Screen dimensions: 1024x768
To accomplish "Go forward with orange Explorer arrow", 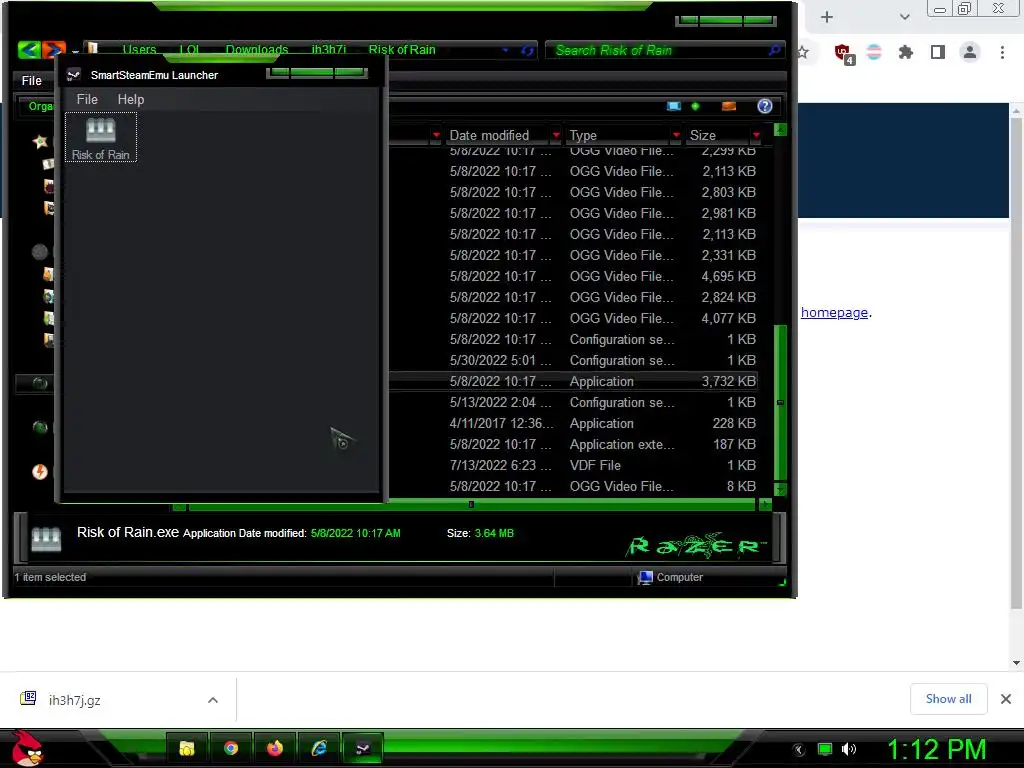I will pyautogui.click(x=54, y=50).
